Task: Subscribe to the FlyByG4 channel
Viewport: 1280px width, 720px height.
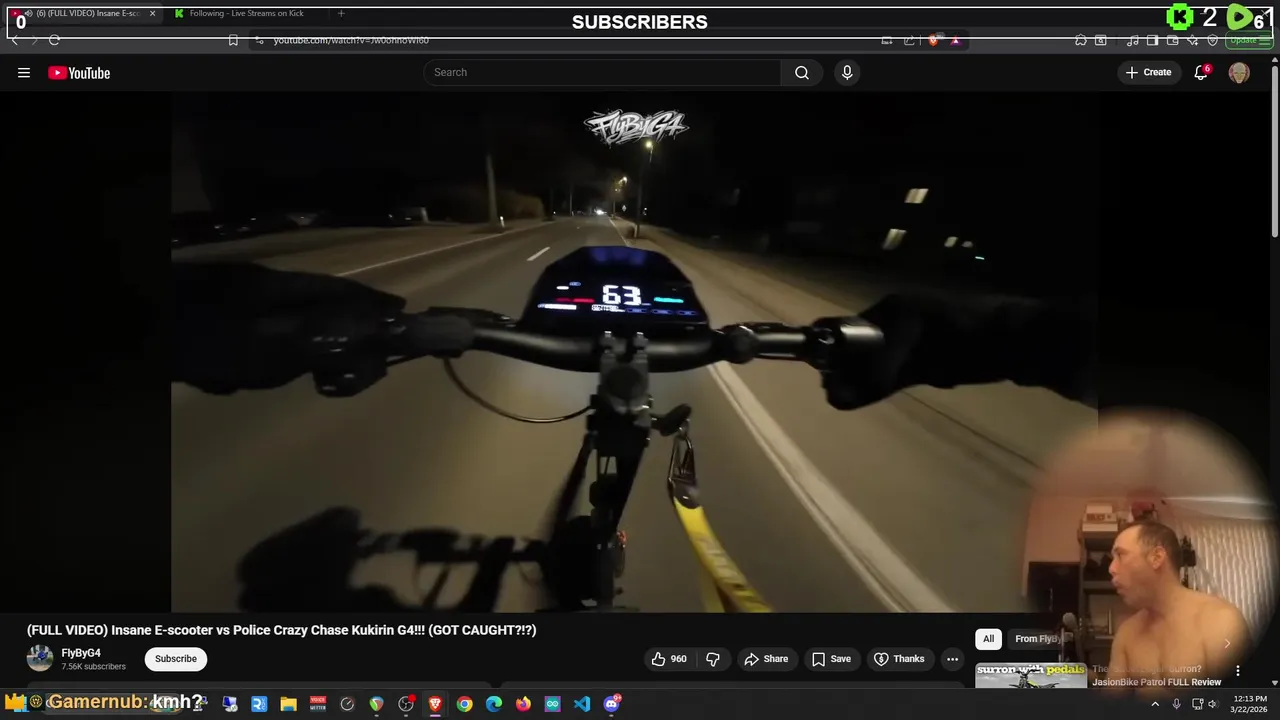Action: [x=176, y=659]
